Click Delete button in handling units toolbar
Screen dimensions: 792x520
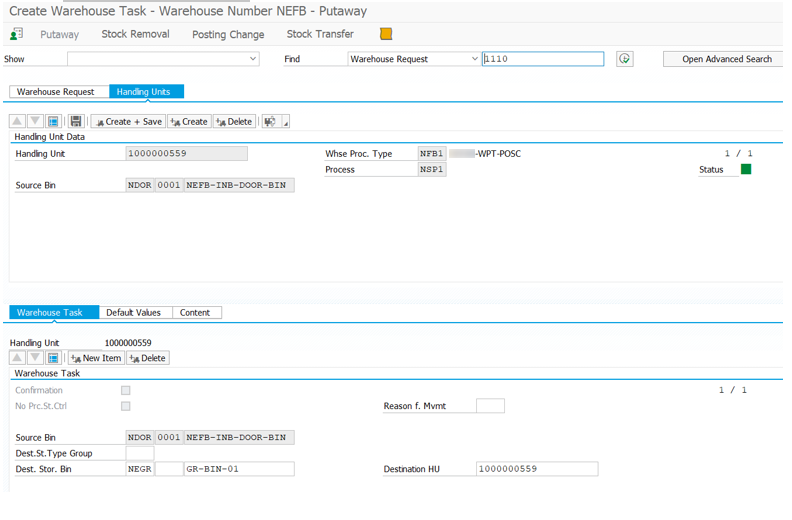coord(234,121)
